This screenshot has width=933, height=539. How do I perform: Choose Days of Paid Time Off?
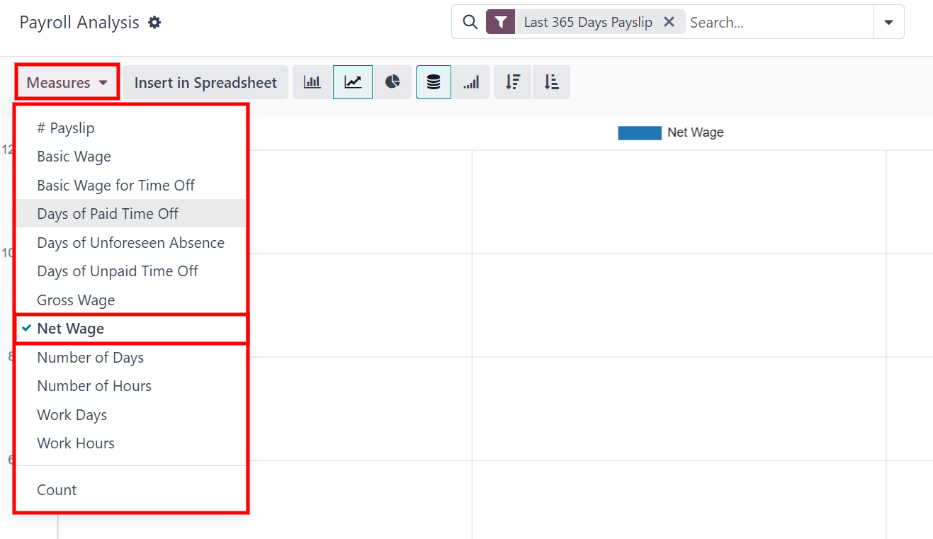(x=108, y=214)
